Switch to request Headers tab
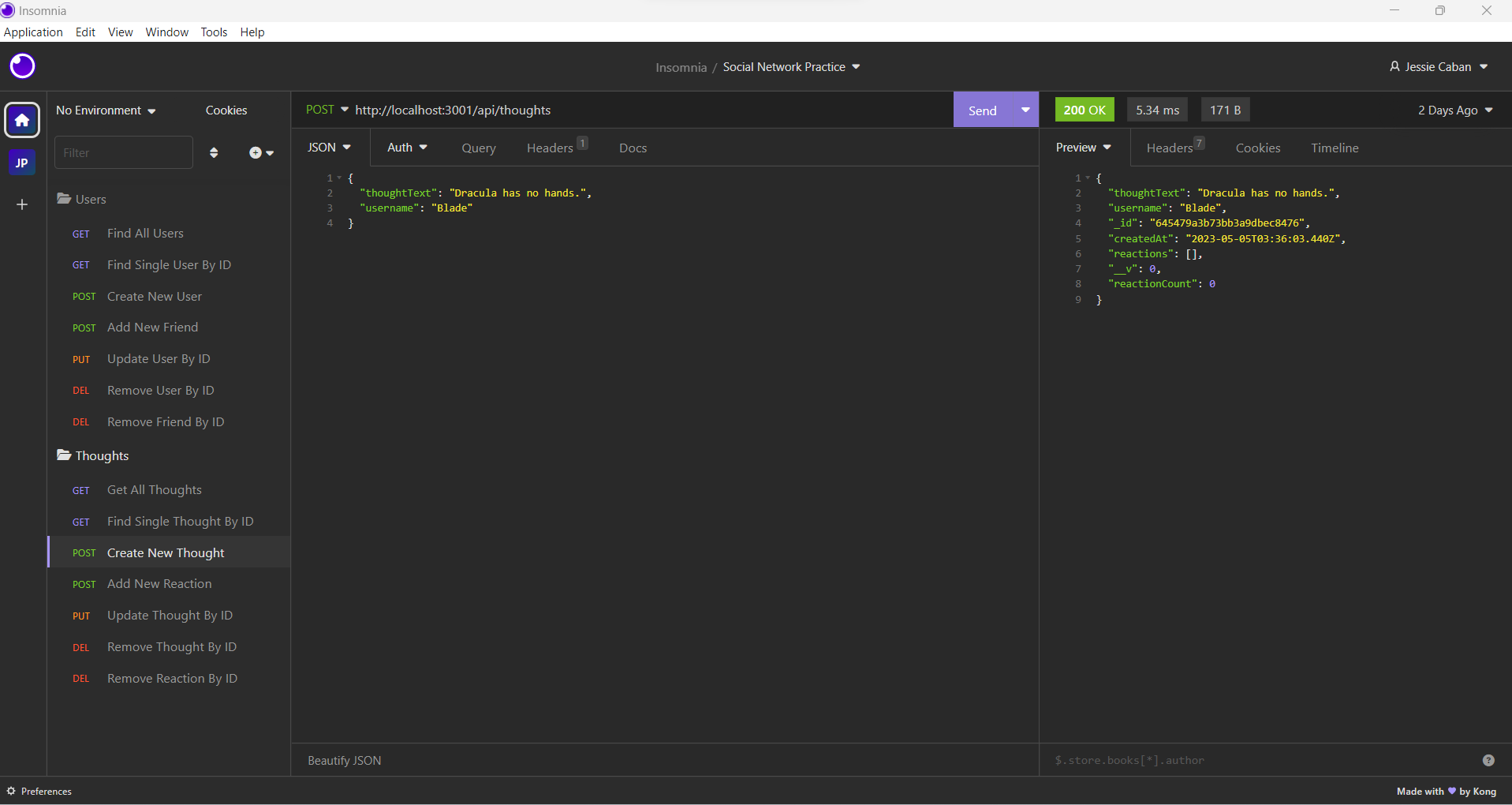Viewport: 1512px width, 805px height. point(557,148)
